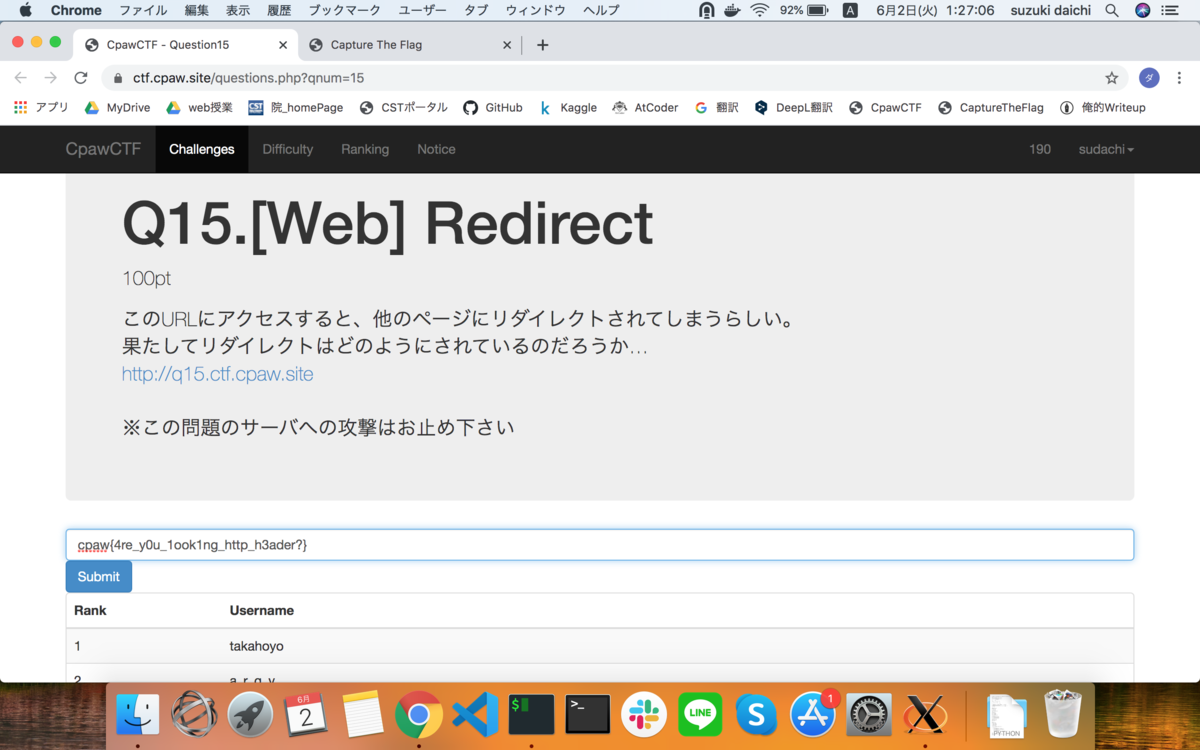The width and height of the screenshot is (1200, 750).
Task: Open the MyDrive bookmark
Action: coord(117,108)
